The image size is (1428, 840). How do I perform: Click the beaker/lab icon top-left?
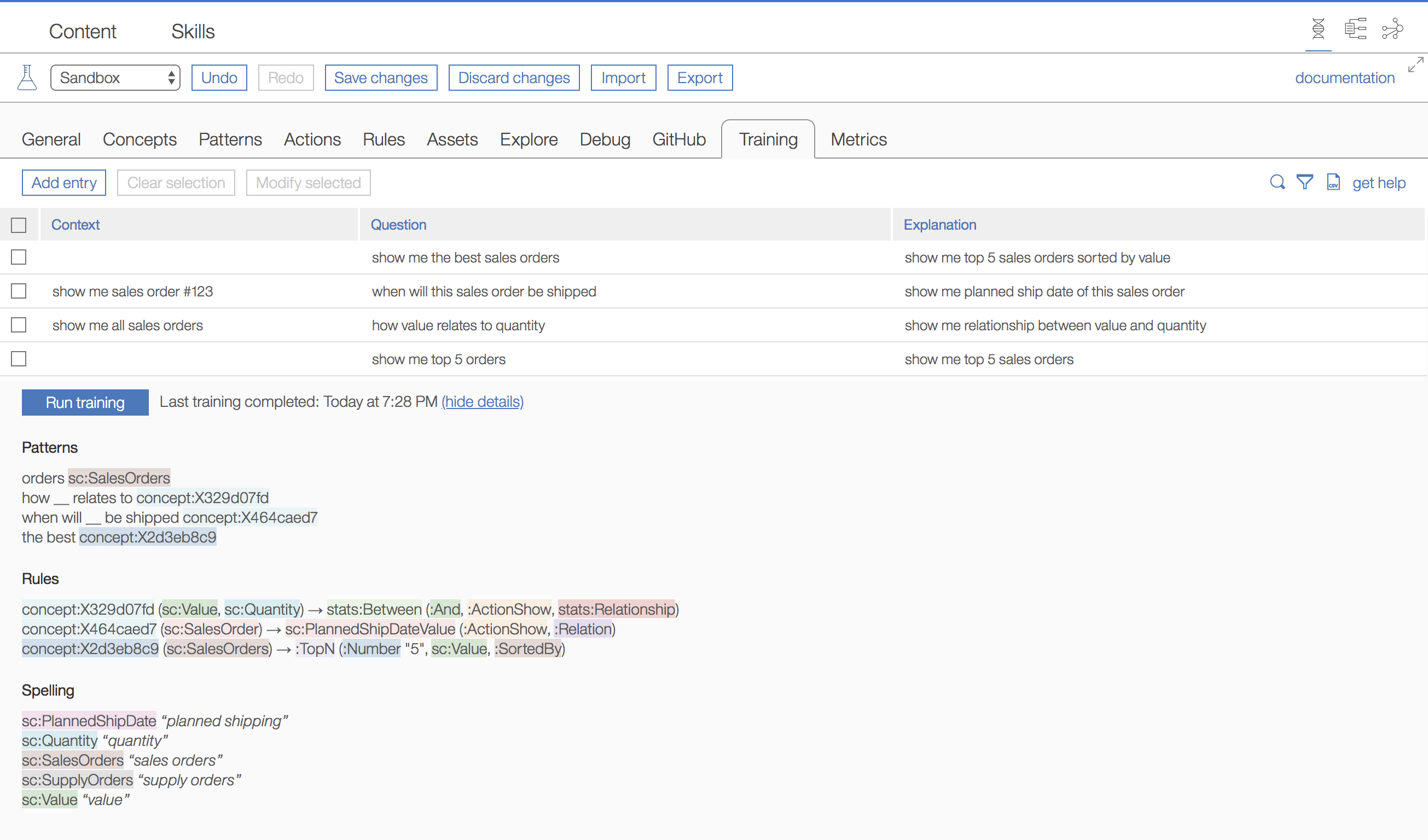tap(27, 78)
